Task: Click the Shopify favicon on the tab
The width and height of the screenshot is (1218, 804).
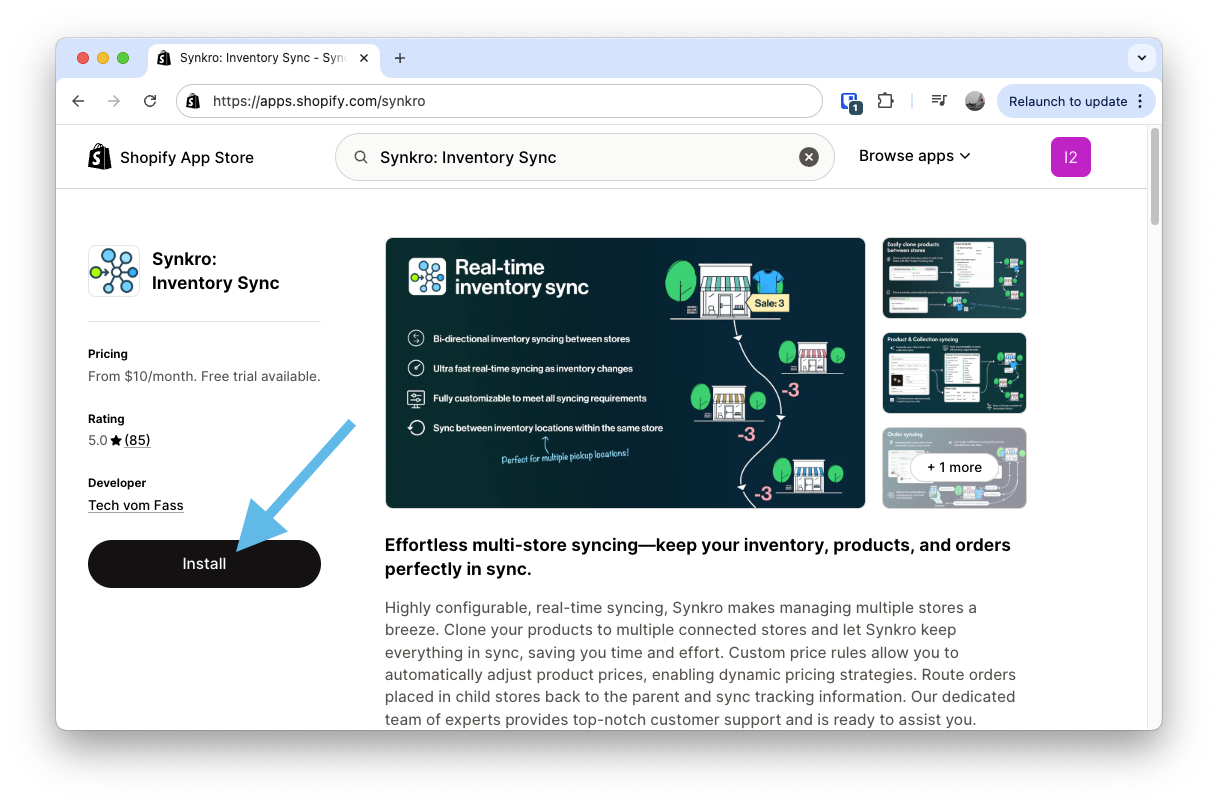Action: [164, 58]
